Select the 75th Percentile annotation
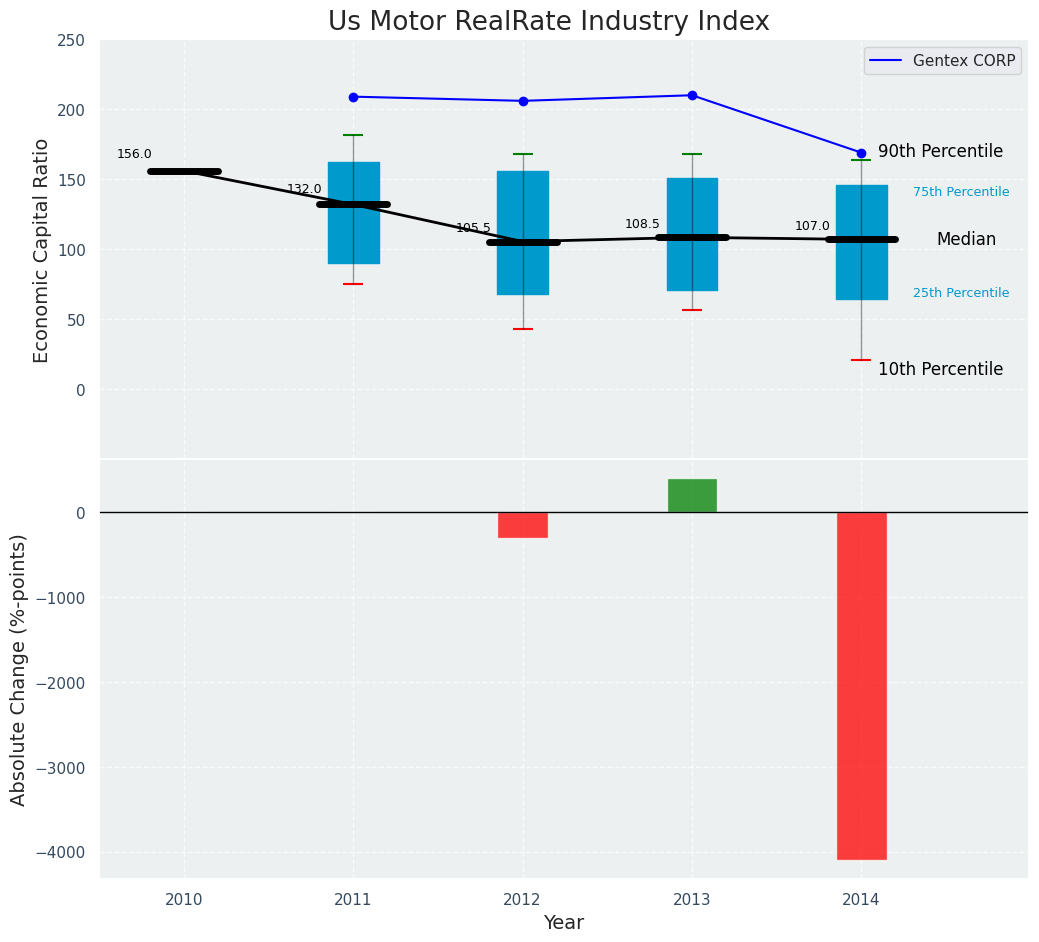The height and width of the screenshot is (942, 1039). coord(961,192)
